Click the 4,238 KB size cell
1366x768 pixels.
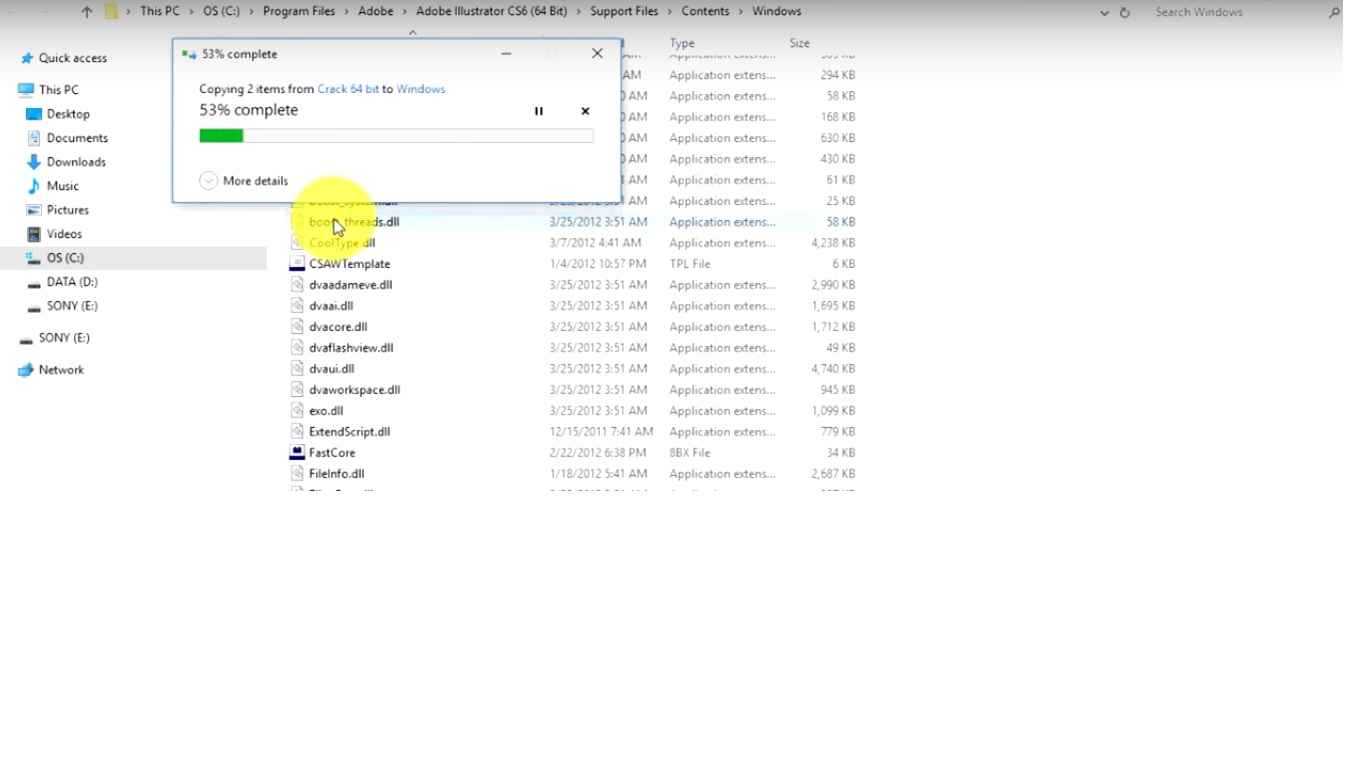click(x=833, y=243)
